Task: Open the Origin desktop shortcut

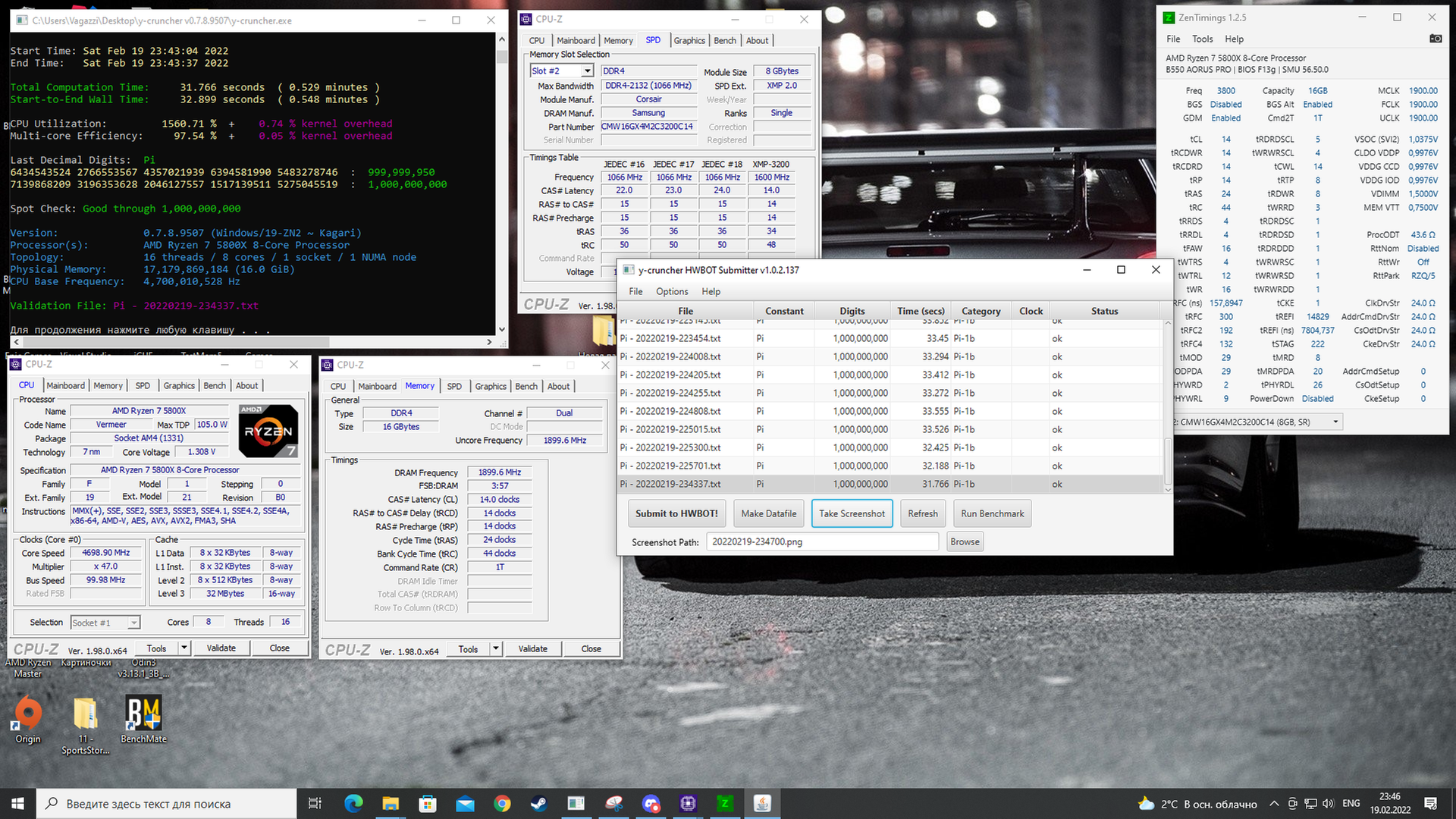Action: coord(28,720)
